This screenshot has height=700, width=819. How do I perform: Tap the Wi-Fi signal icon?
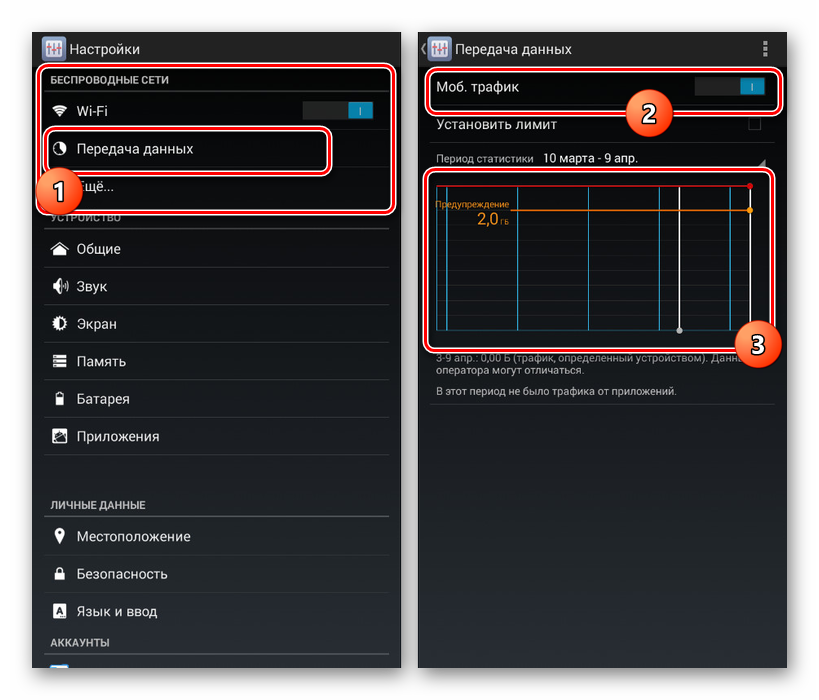59,111
